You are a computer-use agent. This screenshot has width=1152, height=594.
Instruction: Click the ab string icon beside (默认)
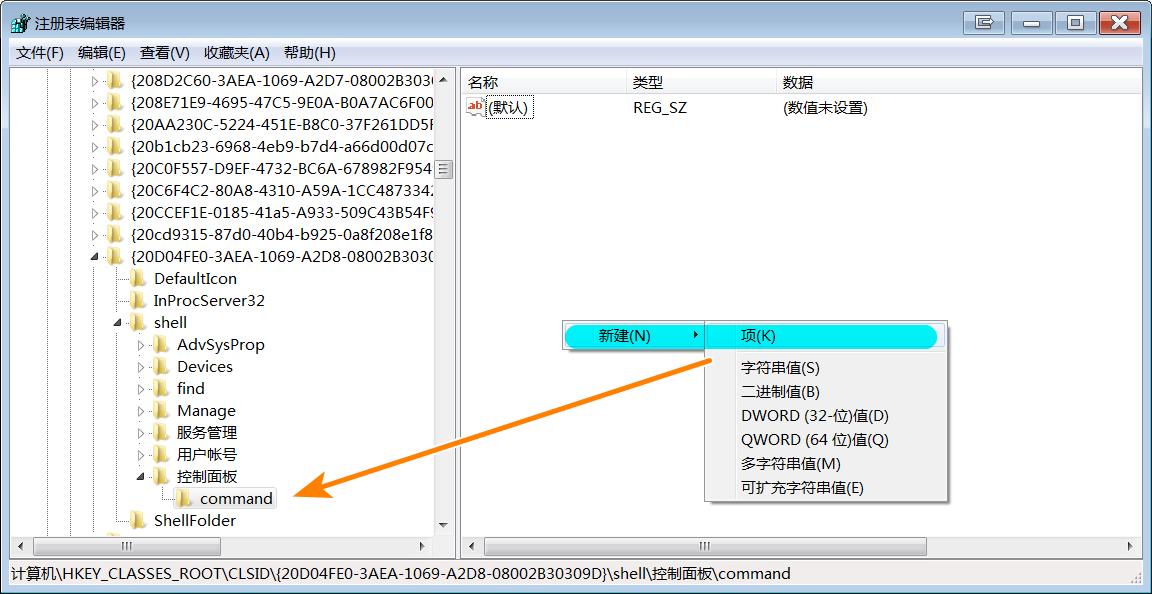pyautogui.click(x=474, y=107)
